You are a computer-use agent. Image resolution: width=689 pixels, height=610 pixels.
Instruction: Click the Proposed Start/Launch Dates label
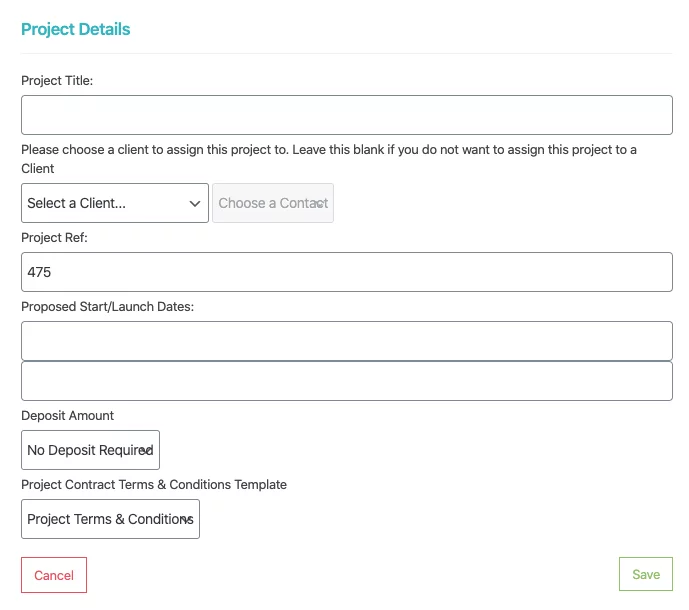pyautogui.click(x=107, y=307)
